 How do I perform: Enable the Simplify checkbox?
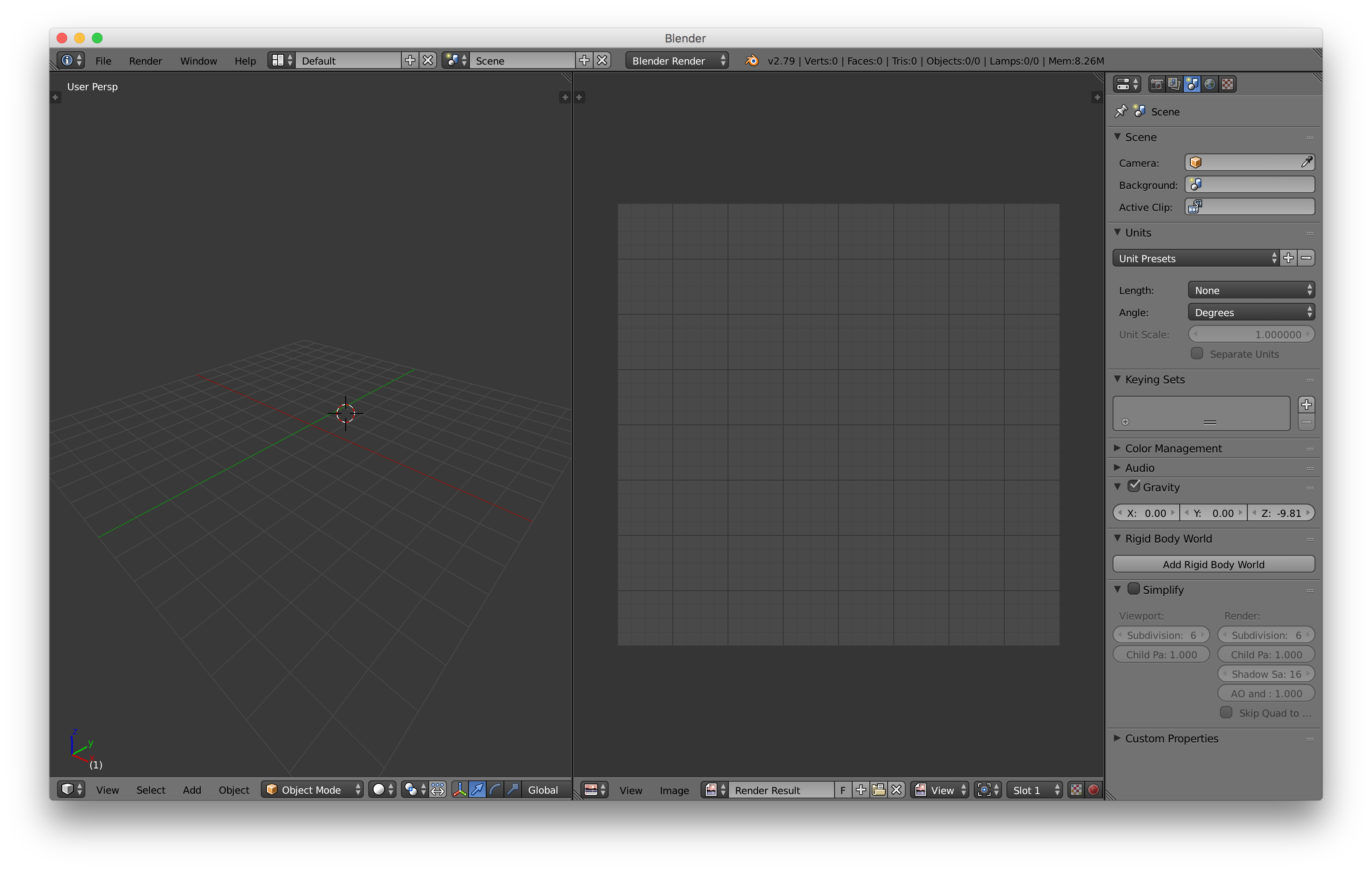1134,589
